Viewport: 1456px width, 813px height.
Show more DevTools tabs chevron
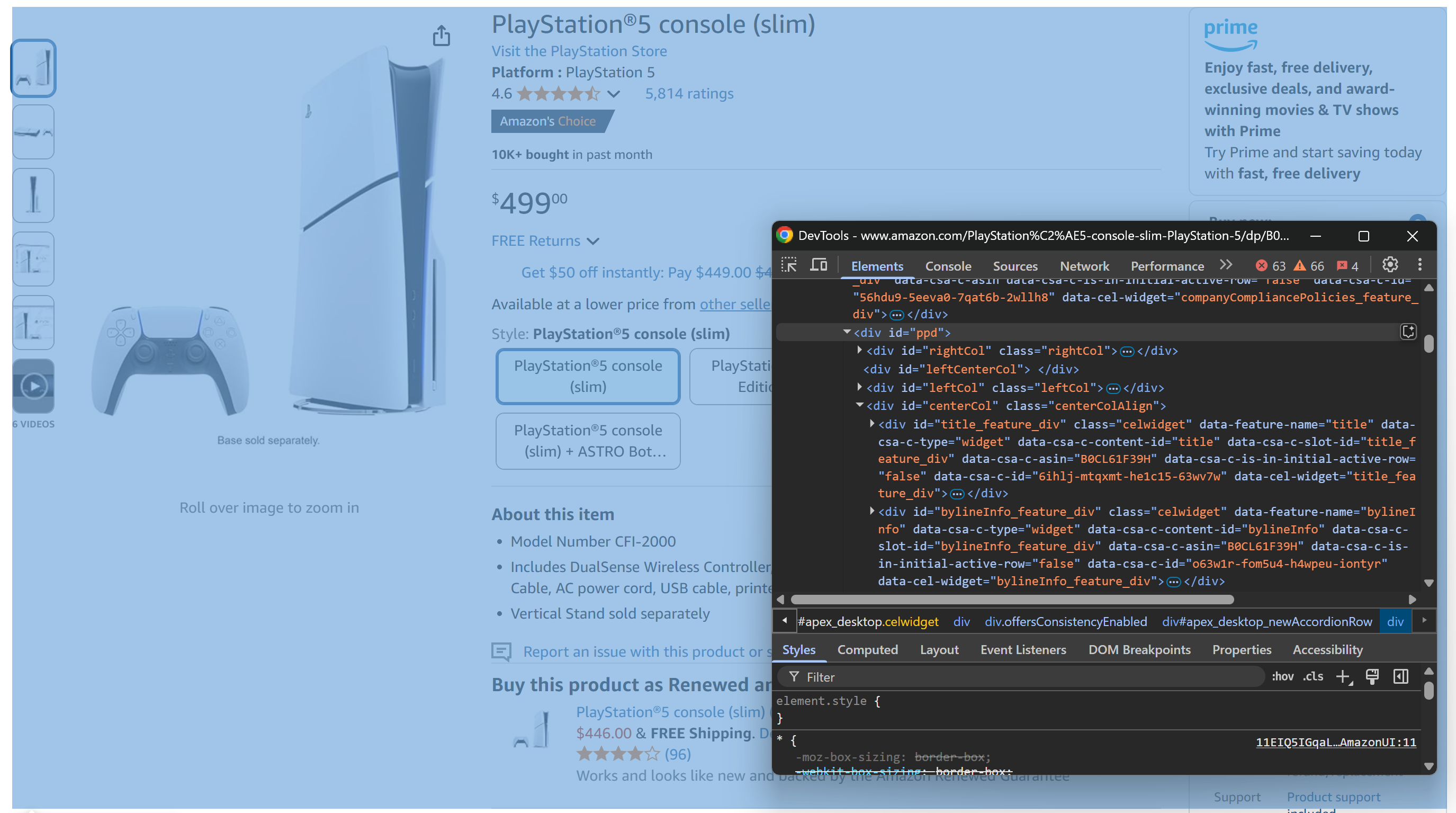click(x=1225, y=265)
